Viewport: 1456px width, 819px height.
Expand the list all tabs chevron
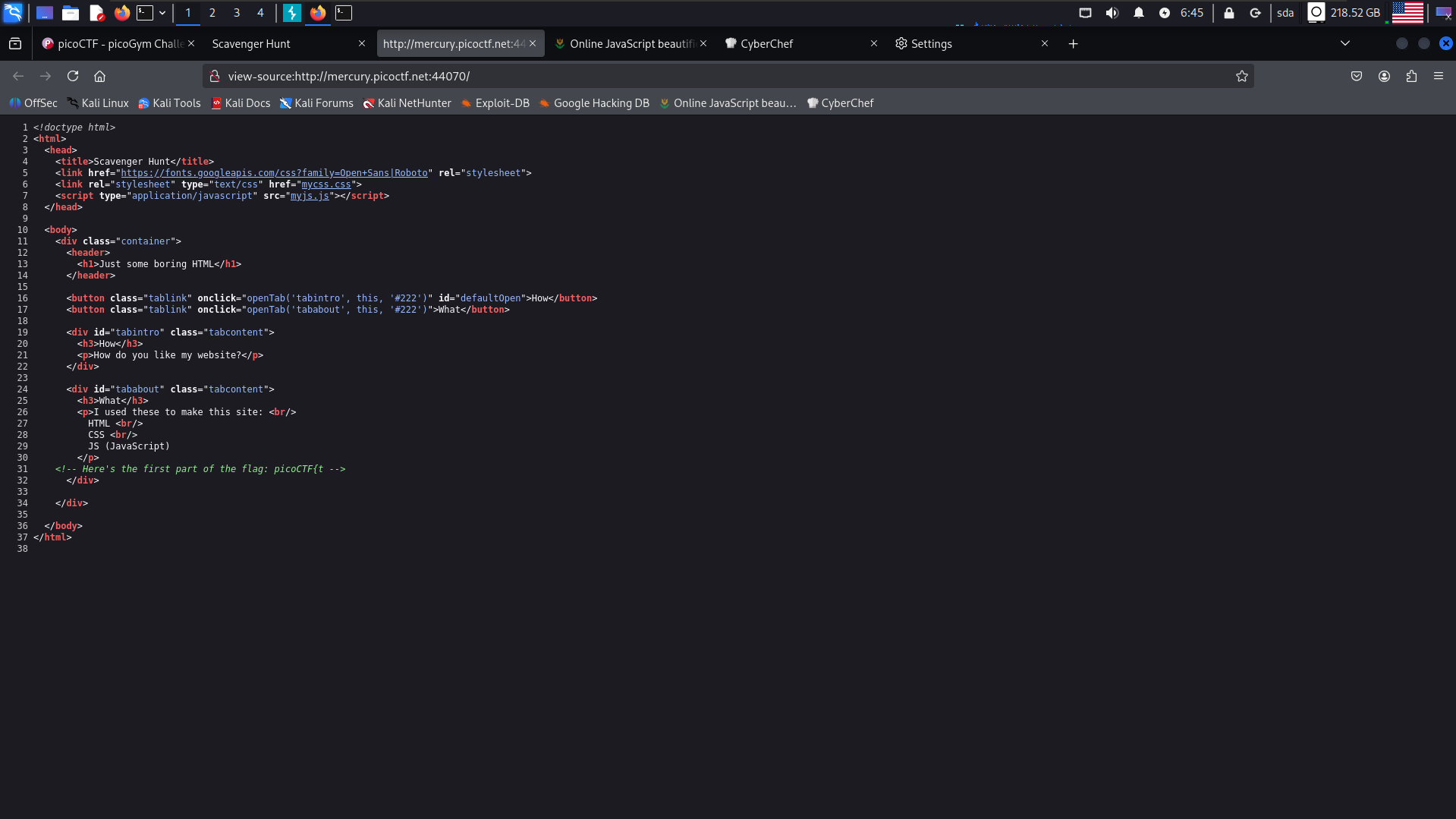(x=1344, y=43)
